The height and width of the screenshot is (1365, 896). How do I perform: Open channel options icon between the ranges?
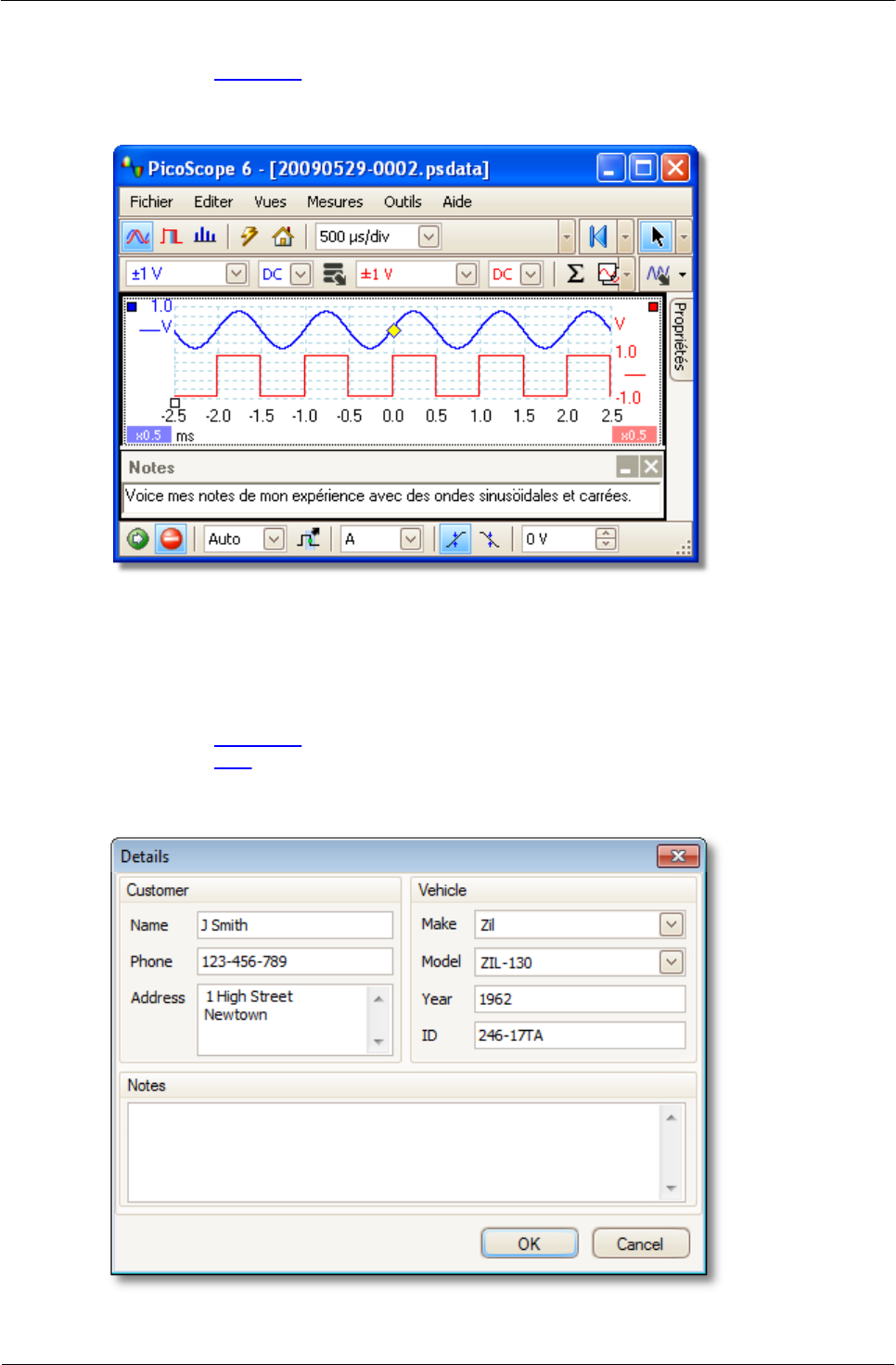click(334, 274)
